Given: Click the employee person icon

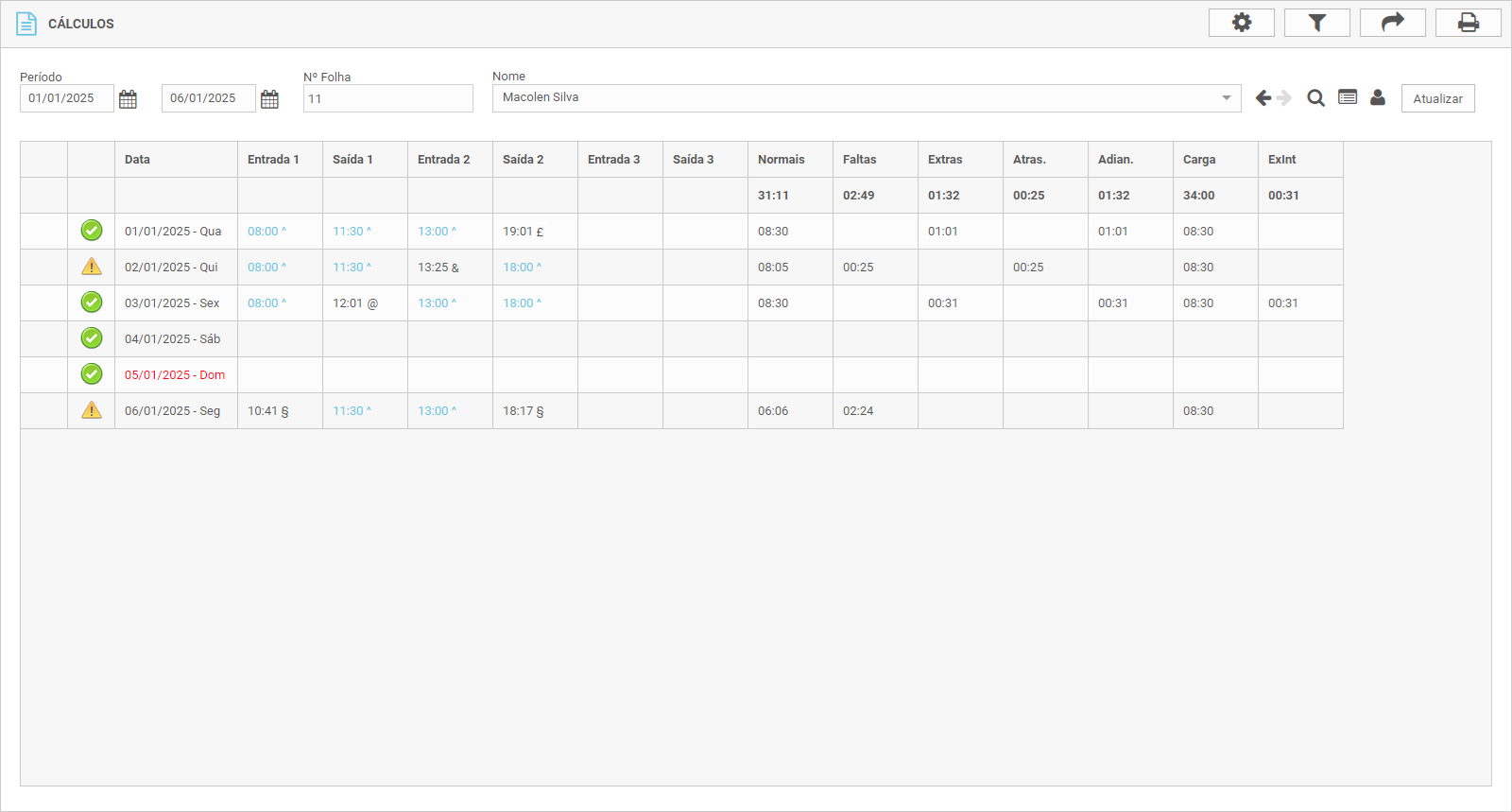Looking at the screenshot, I should tap(1378, 97).
